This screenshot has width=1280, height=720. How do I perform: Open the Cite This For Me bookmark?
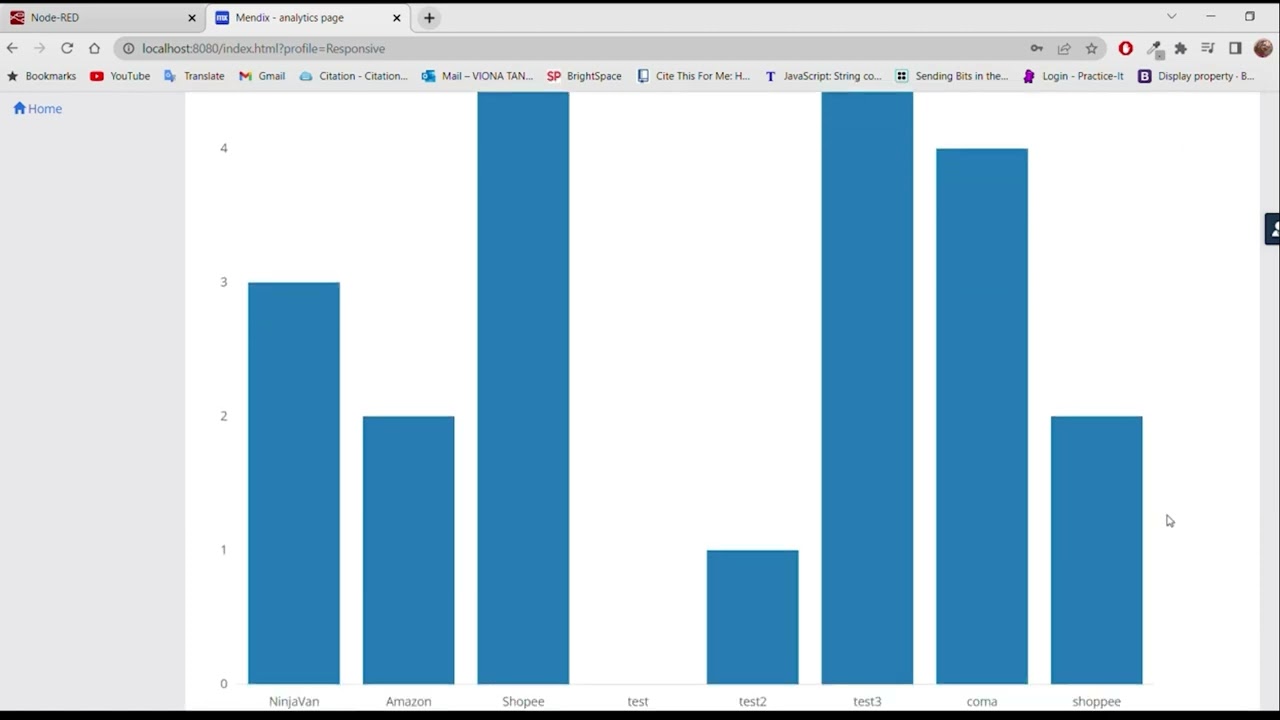pyautogui.click(x=693, y=76)
